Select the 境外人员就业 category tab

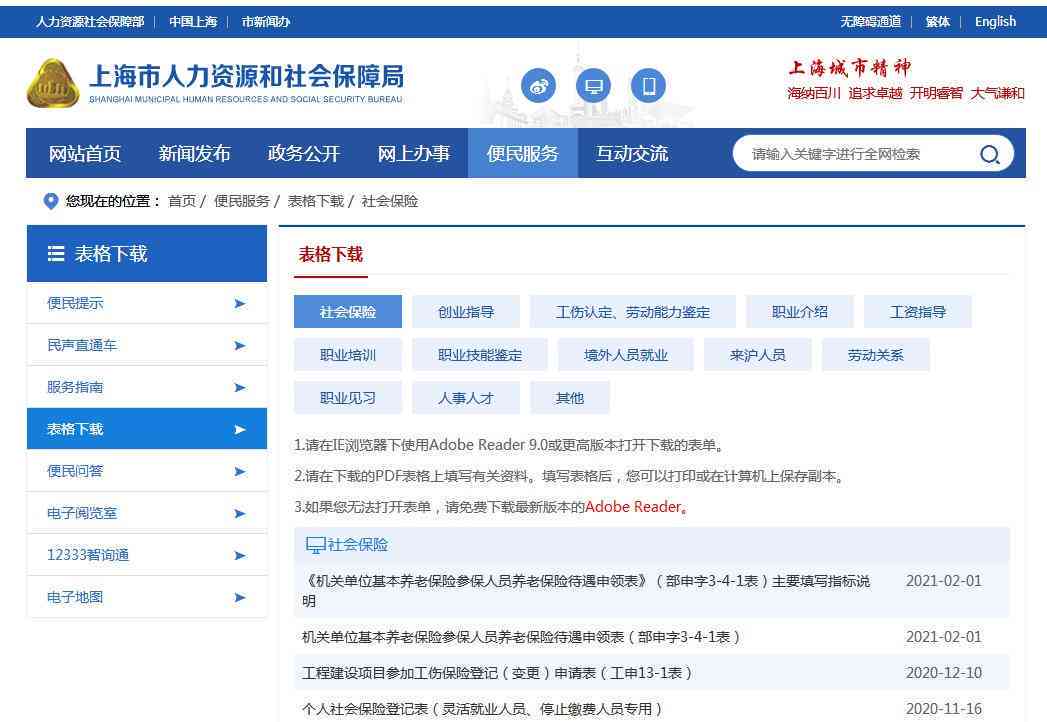click(626, 355)
